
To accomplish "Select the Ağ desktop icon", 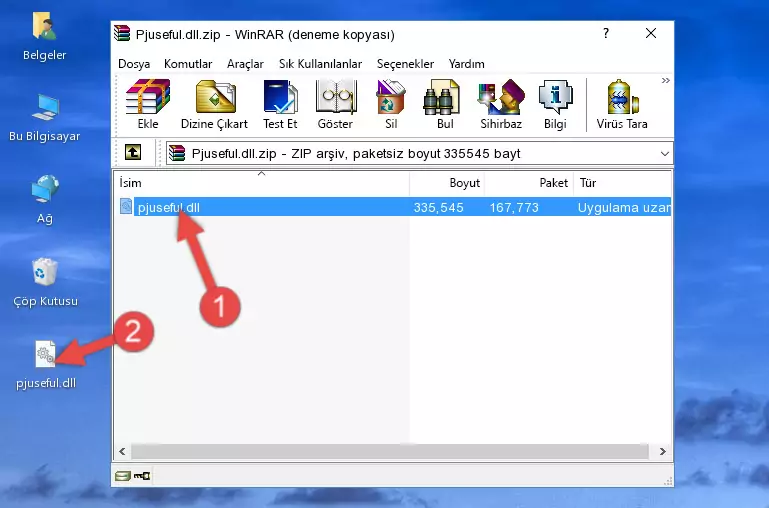I will pyautogui.click(x=45, y=200).
